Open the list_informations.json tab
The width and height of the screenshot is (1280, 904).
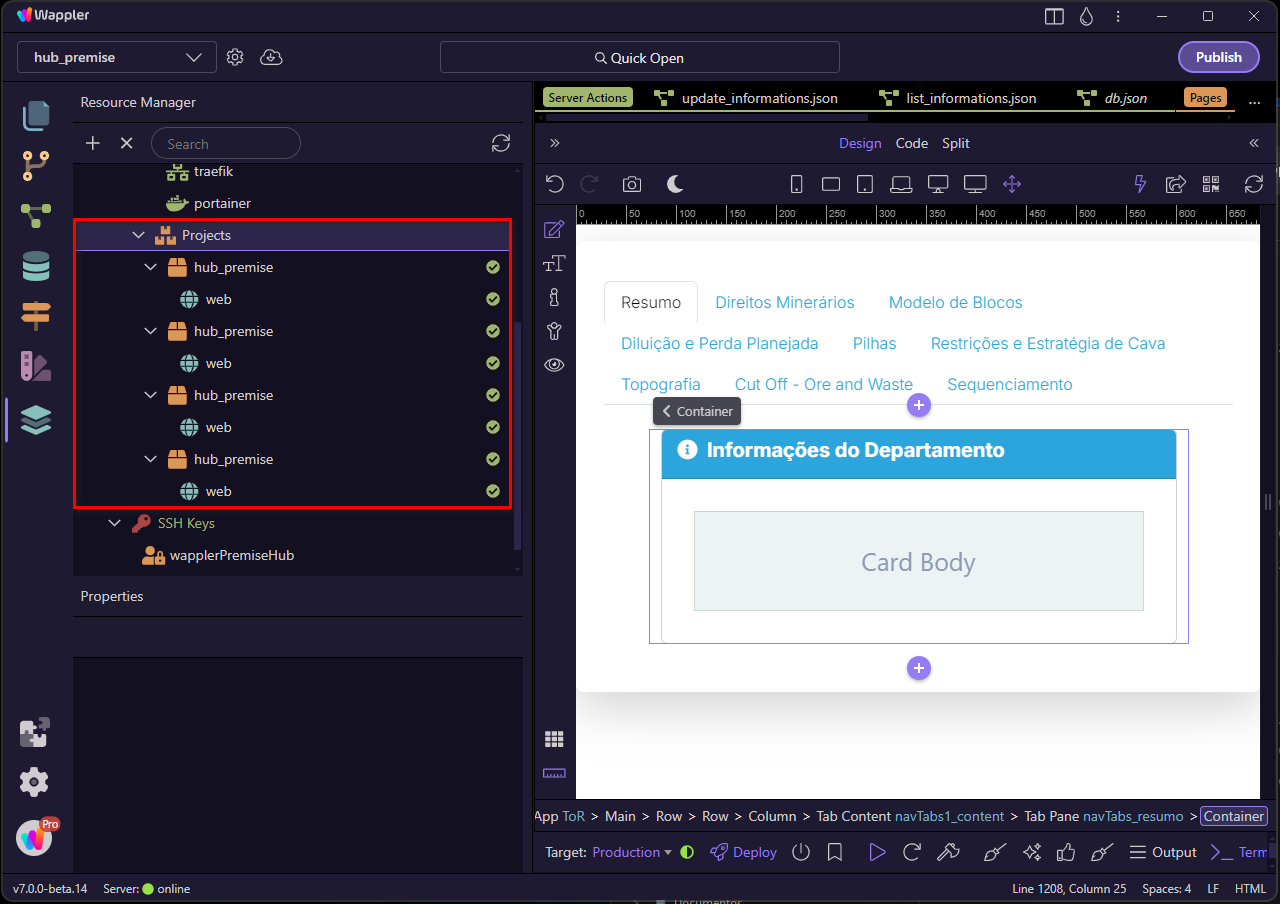coord(958,98)
